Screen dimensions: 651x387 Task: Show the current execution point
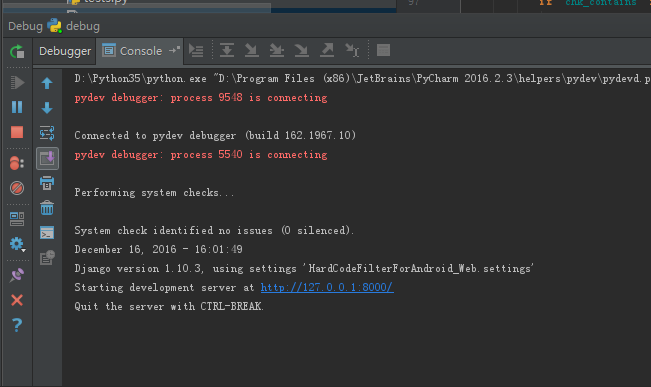tap(196, 51)
